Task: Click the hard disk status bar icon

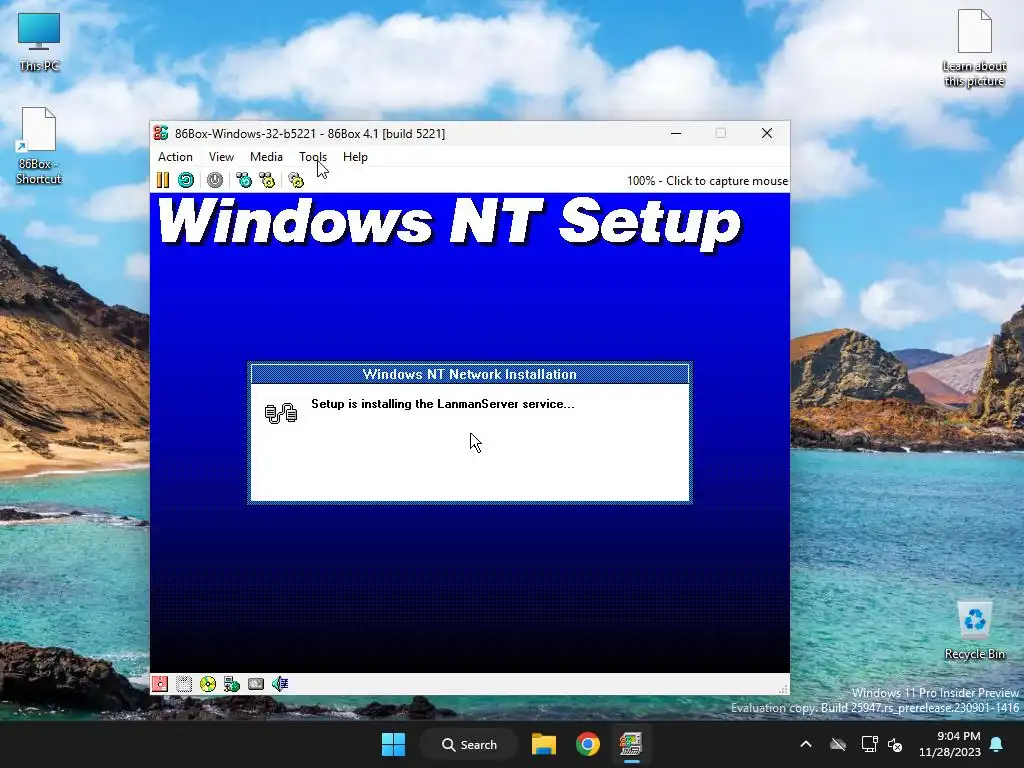Action: [x=256, y=684]
